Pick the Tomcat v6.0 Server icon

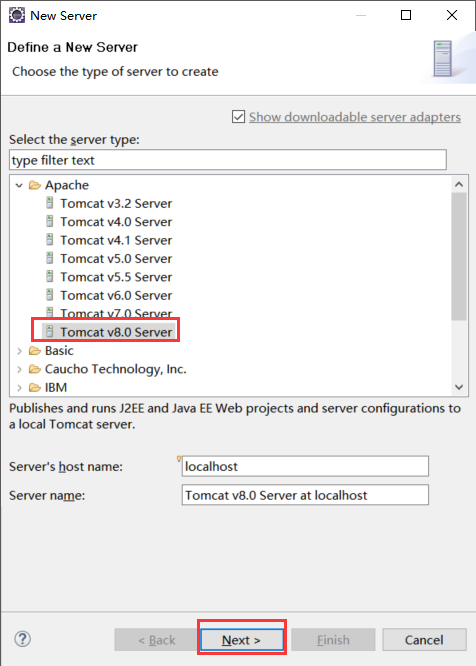[x=50, y=295]
